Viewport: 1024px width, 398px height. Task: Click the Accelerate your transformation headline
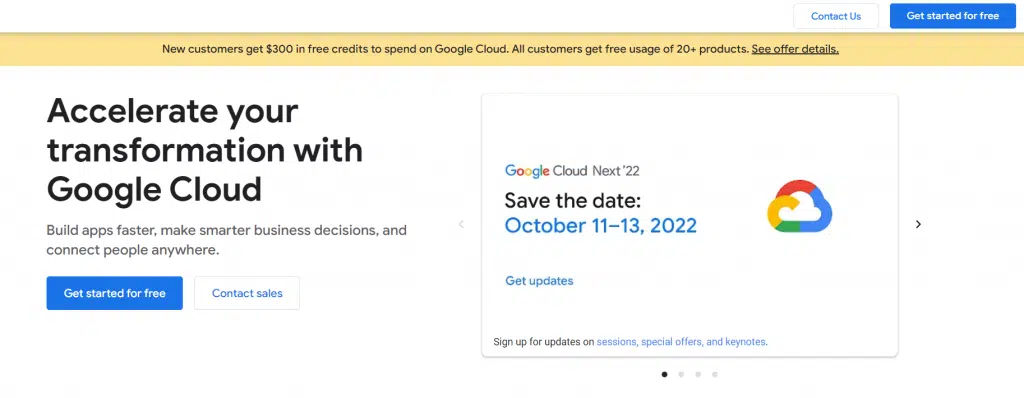point(204,150)
